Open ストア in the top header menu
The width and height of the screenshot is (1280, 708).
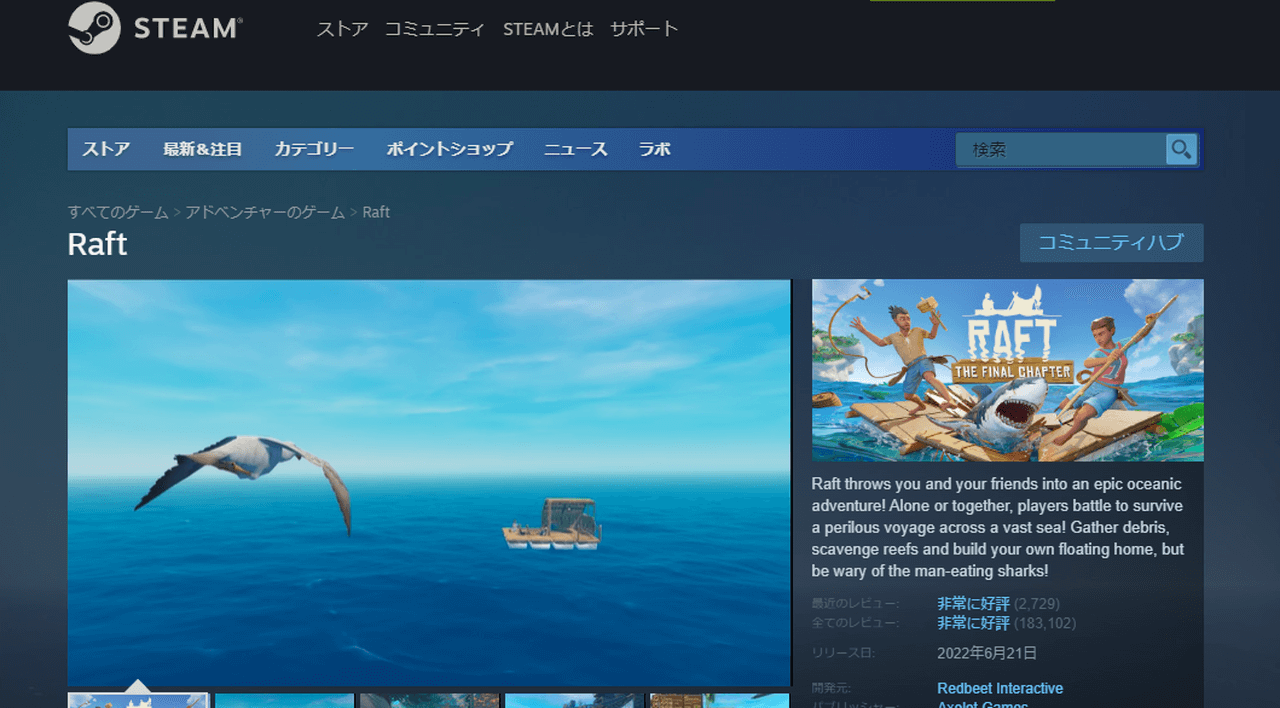click(342, 29)
